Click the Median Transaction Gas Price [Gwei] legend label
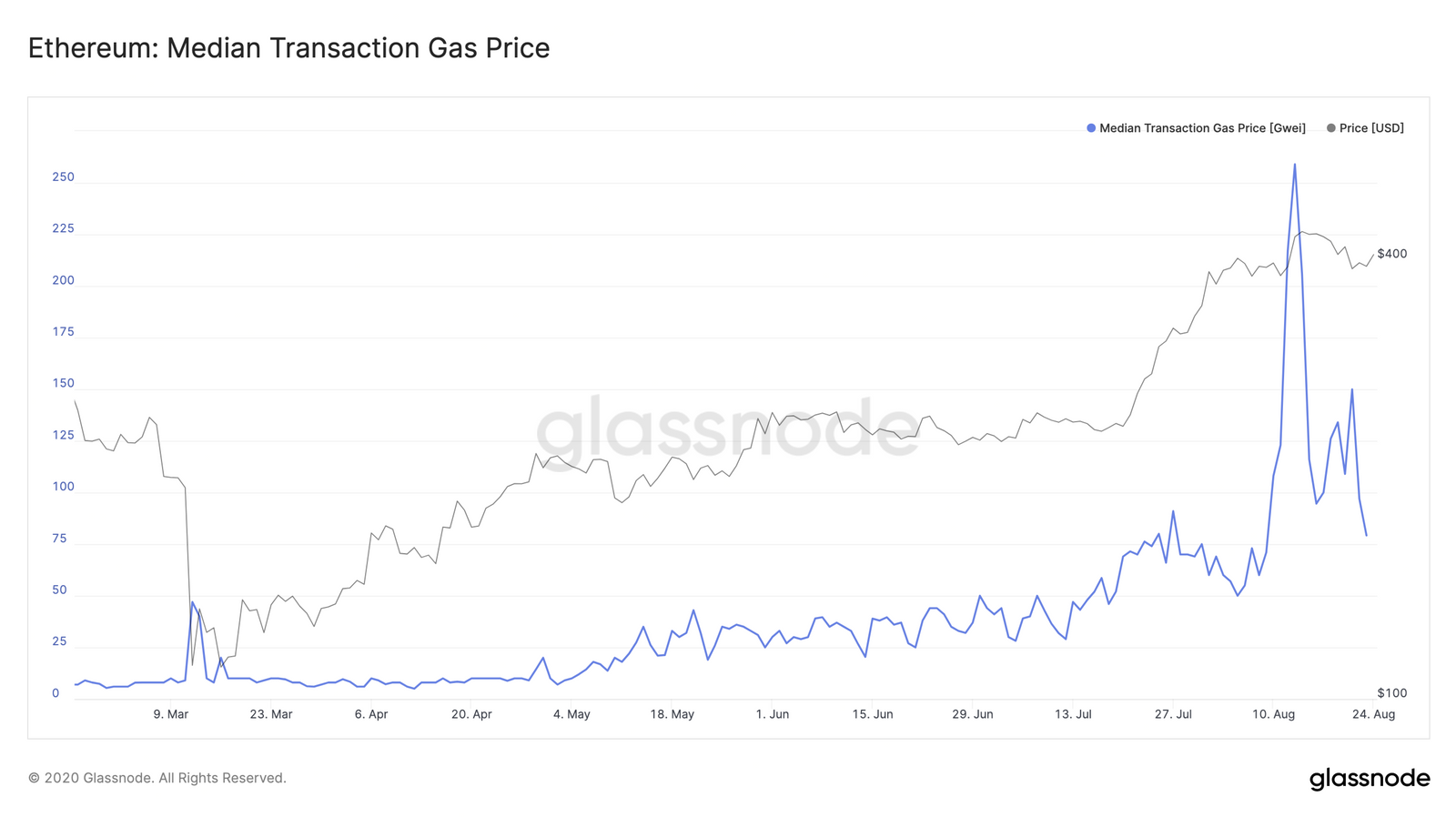The image size is (1456, 817). click(x=1202, y=128)
